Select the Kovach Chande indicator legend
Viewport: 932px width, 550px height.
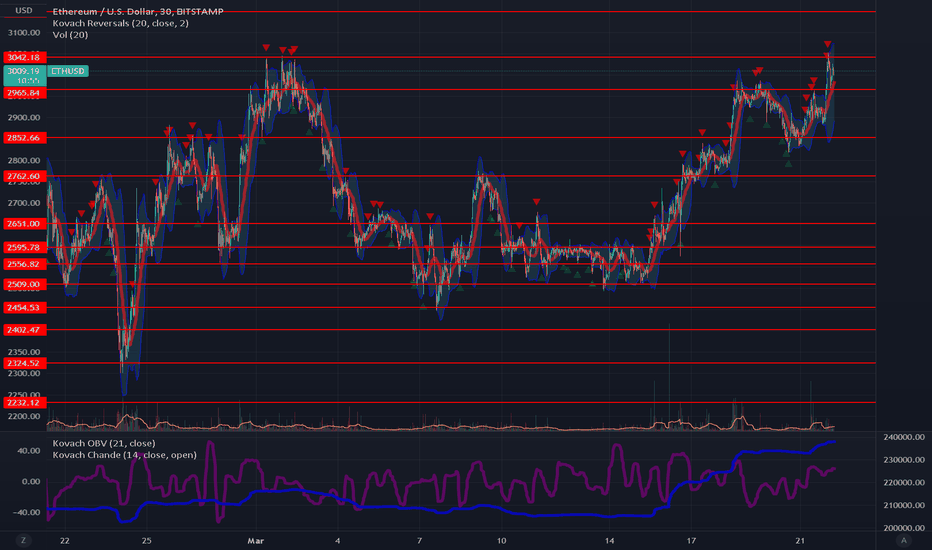pos(124,455)
